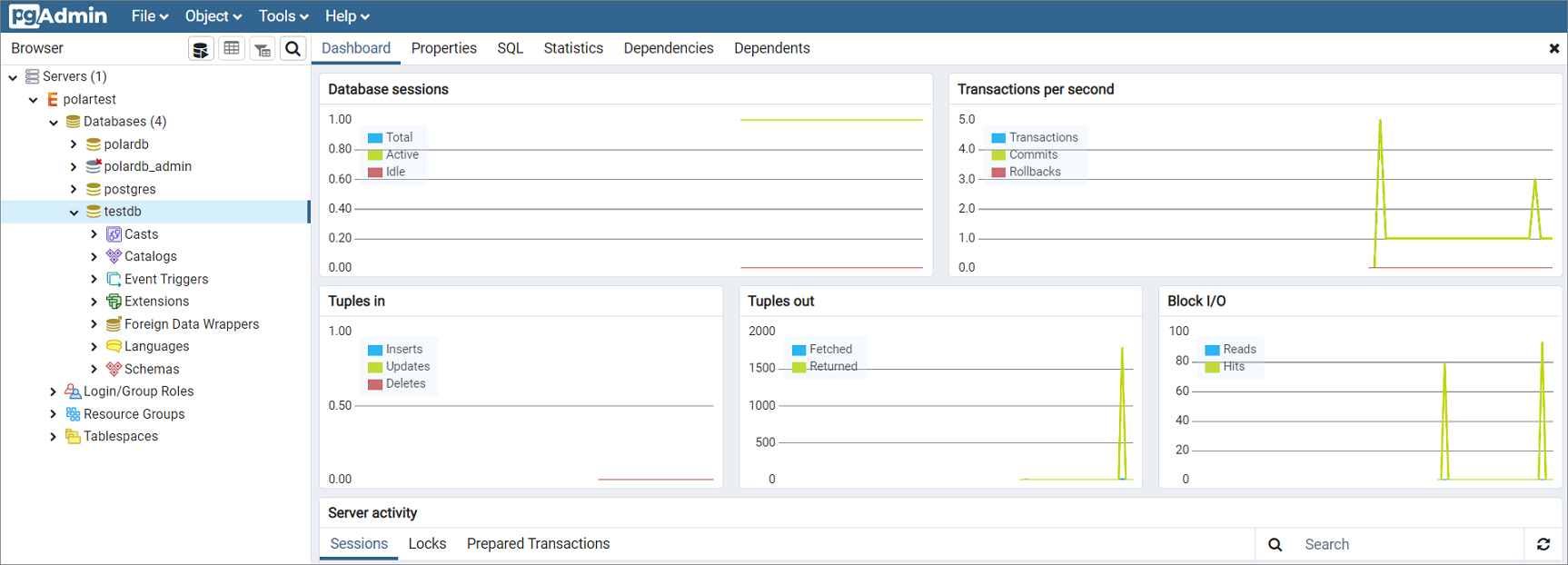
Task: Open the Tools menu
Action: tap(283, 16)
